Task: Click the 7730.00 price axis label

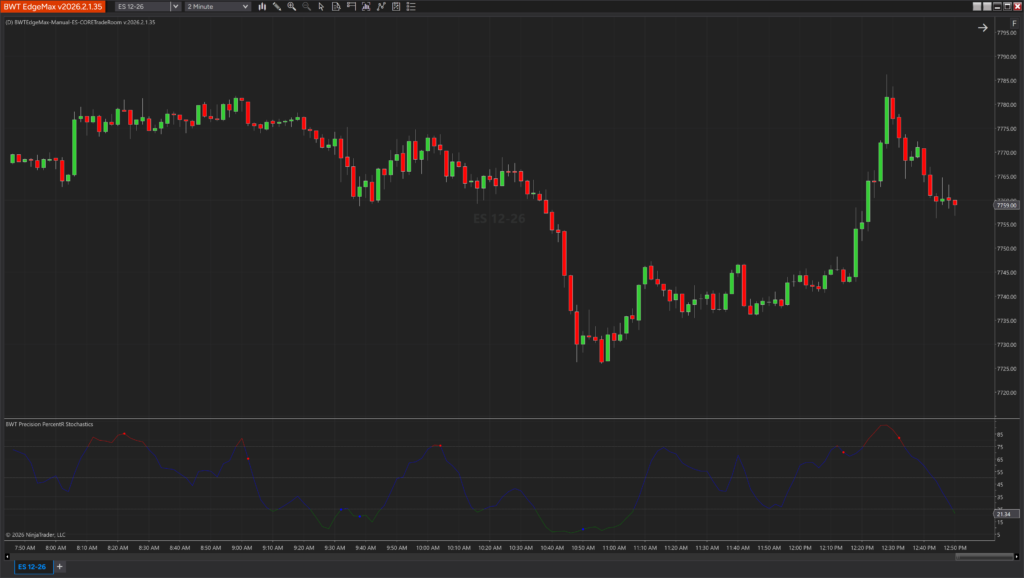Action: click(x=1007, y=345)
